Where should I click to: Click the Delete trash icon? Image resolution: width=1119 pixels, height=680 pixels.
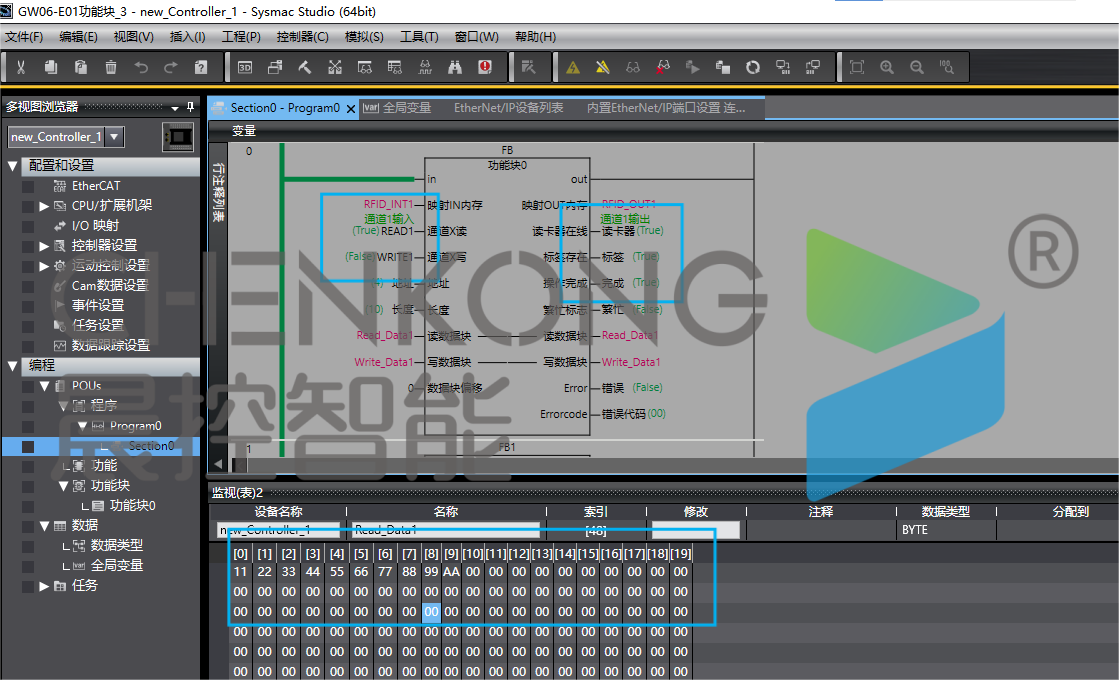point(111,67)
